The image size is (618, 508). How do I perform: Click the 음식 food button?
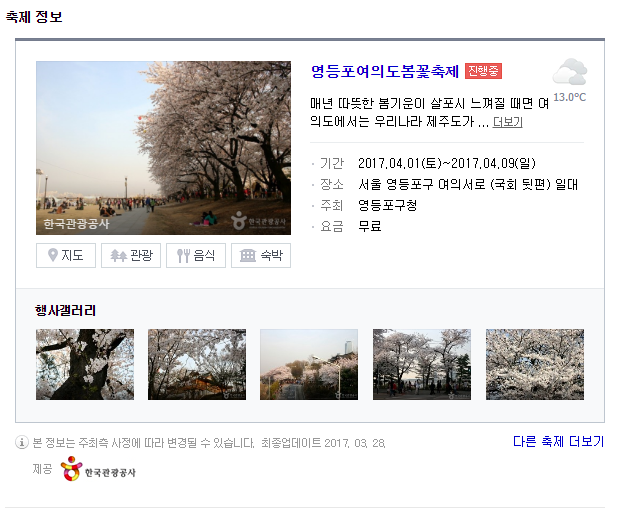click(196, 255)
